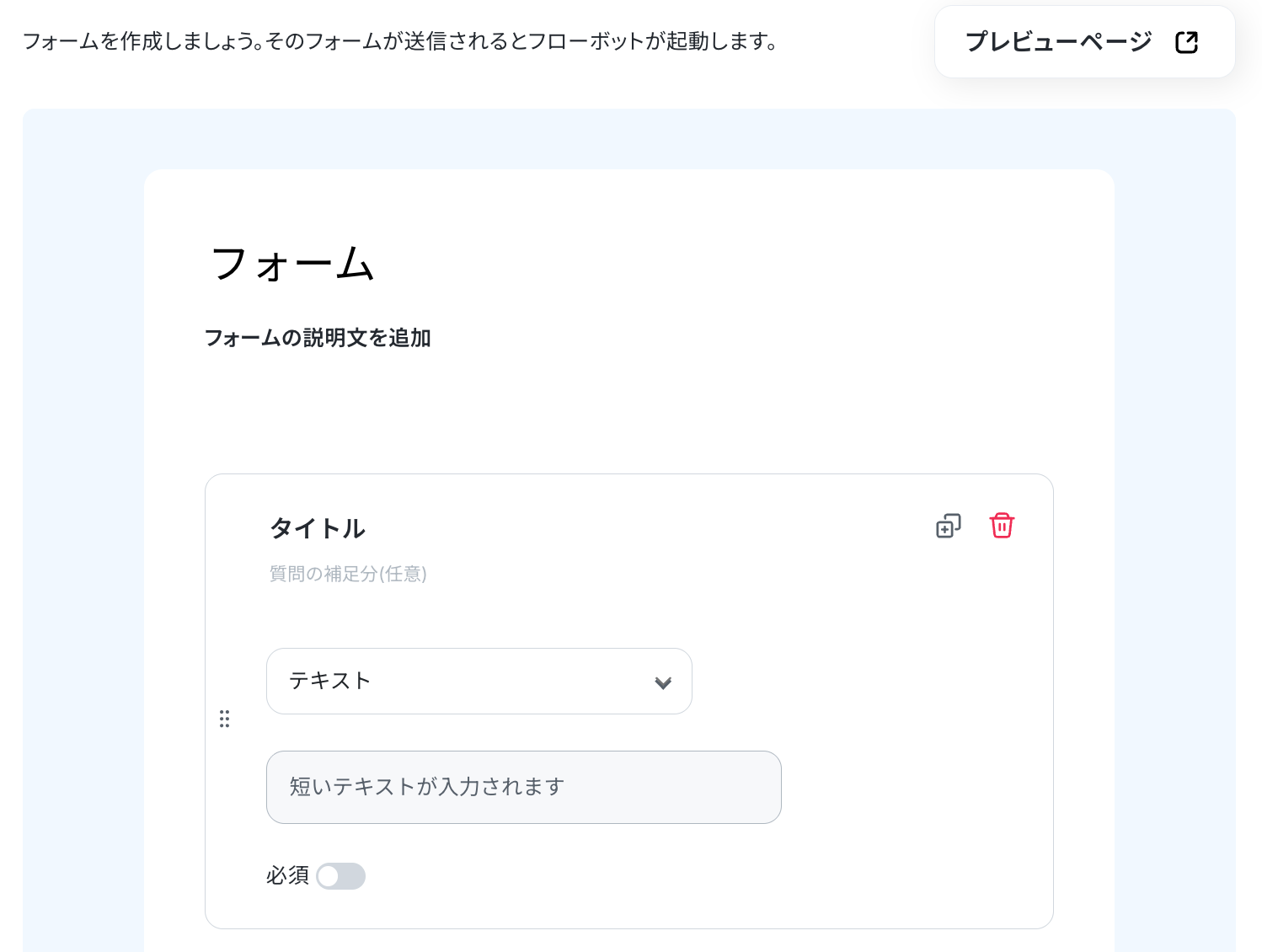Open the プレビューページ preview page
The width and height of the screenshot is (1262, 952).
1058,42
